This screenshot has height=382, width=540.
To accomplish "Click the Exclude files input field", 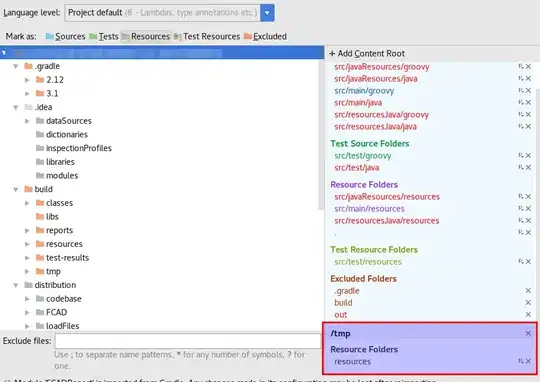I will [188, 341].
